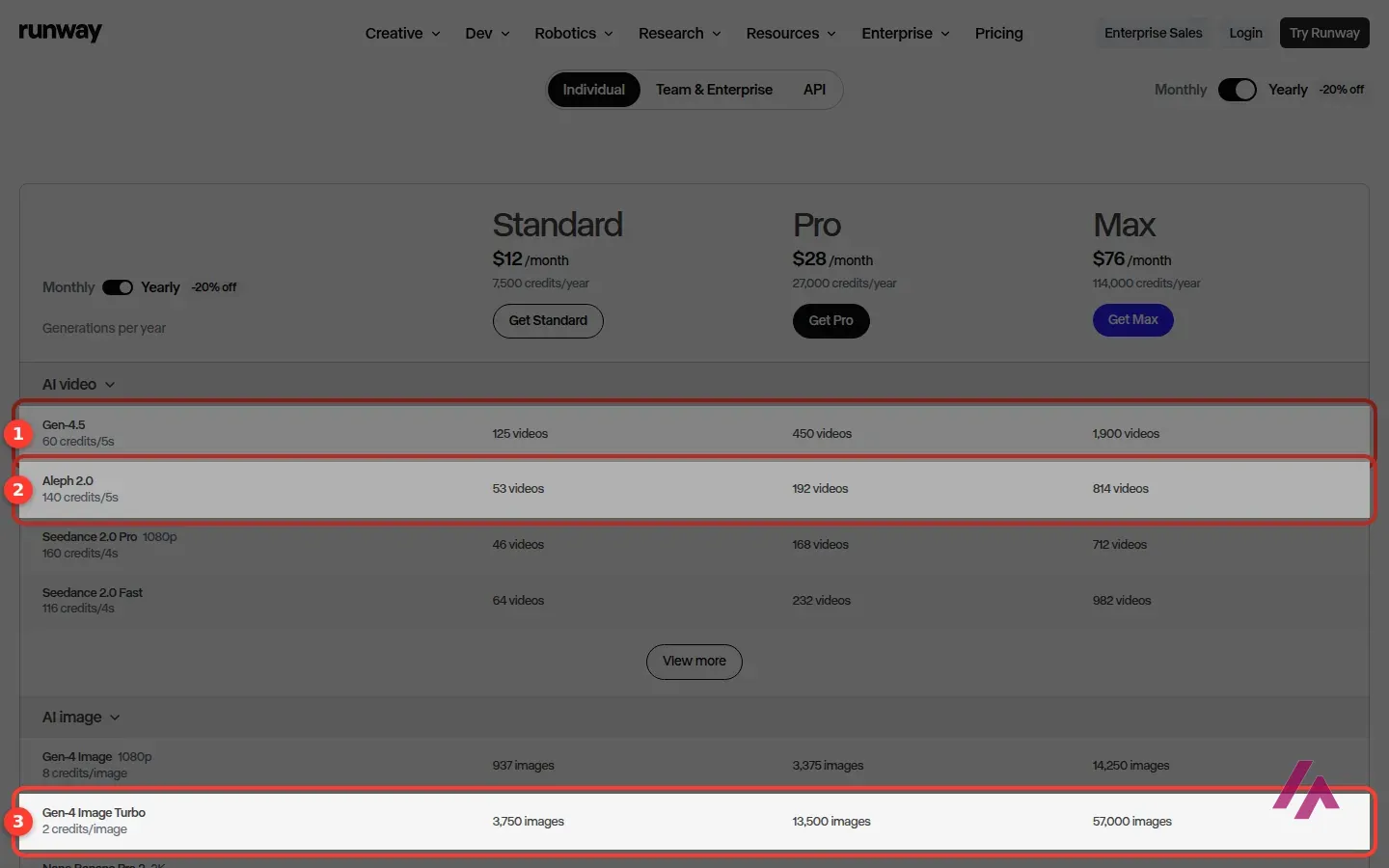Viewport: 1389px width, 868px height.
Task: Click the 46 videos cell
Action: click(518, 545)
